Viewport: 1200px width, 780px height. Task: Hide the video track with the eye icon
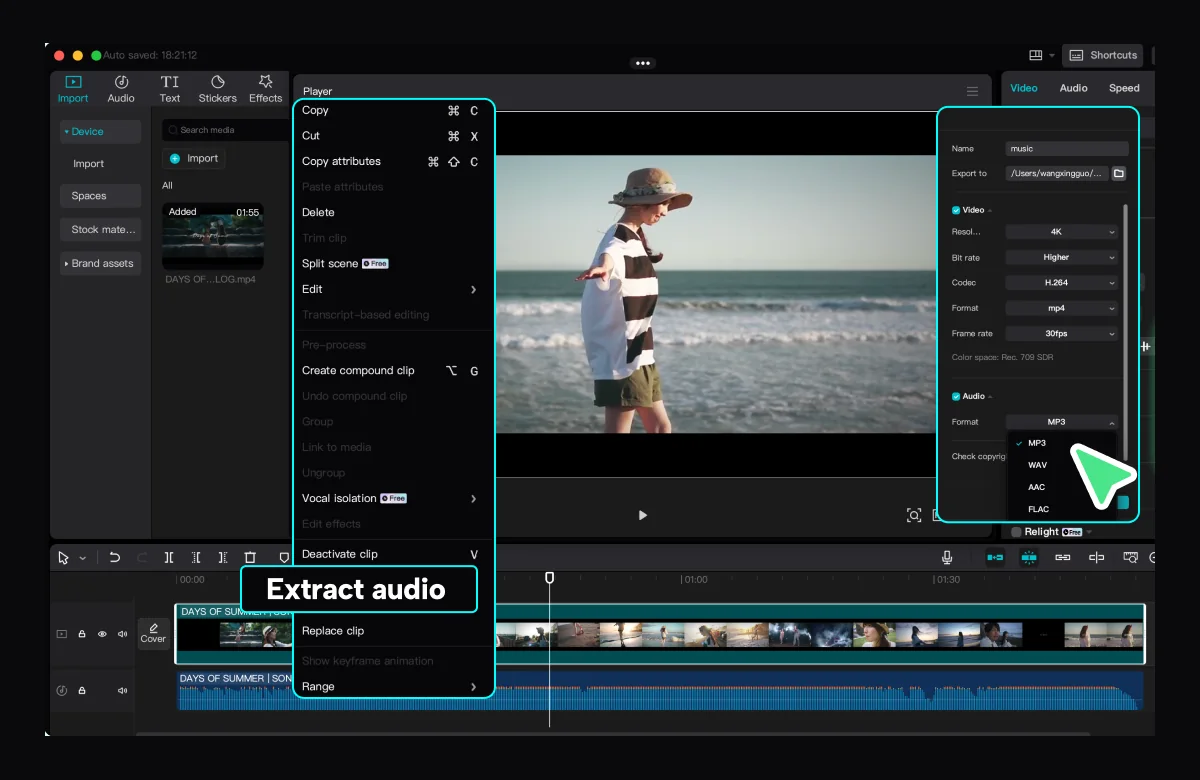point(102,634)
